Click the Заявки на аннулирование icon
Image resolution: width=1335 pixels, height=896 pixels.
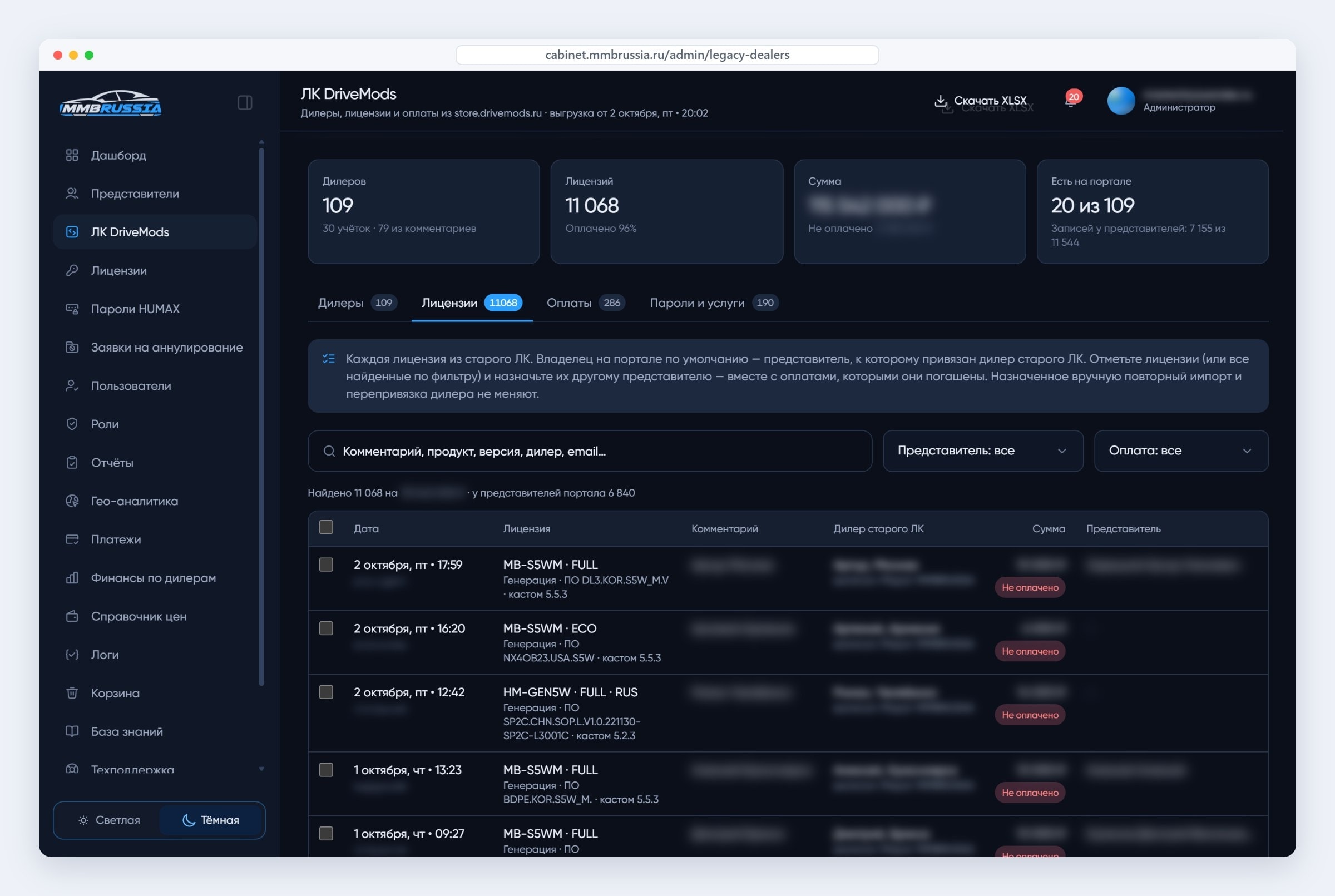(x=72, y=347)
